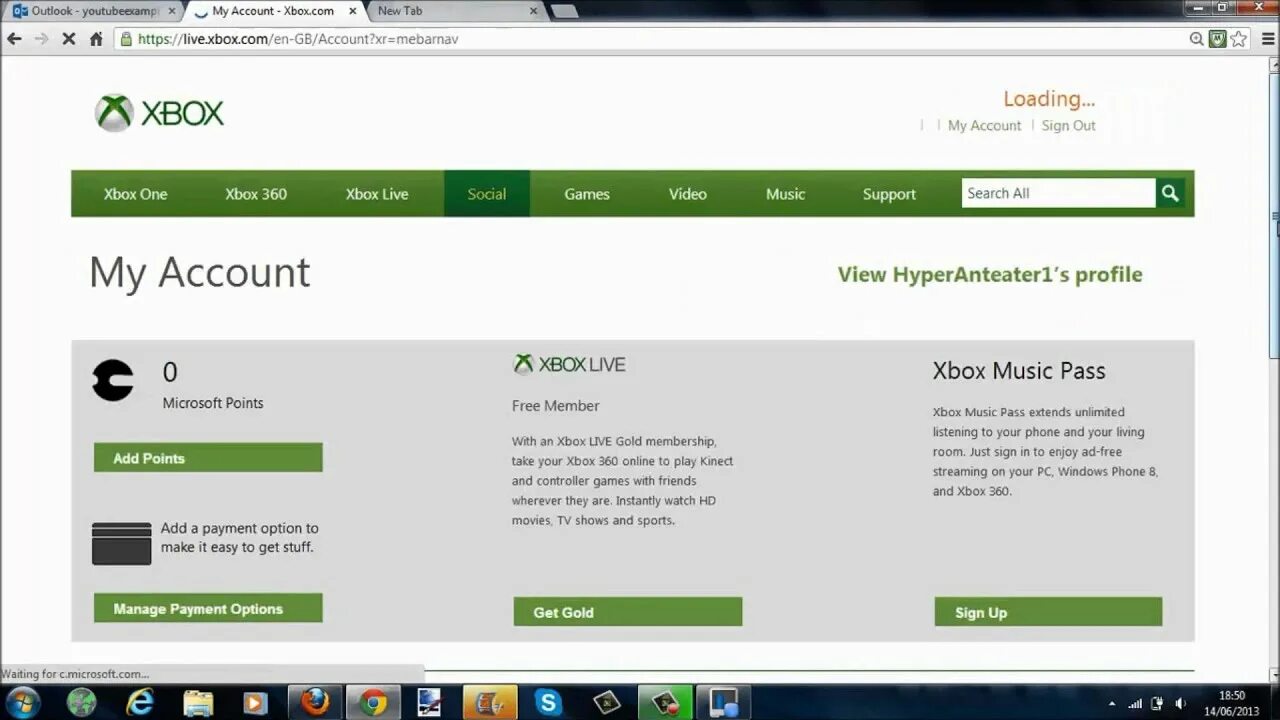Screen dimensions: 1280x720
Task: Click the magnifier search button in the green navbar
Action: click(1170, 193)
